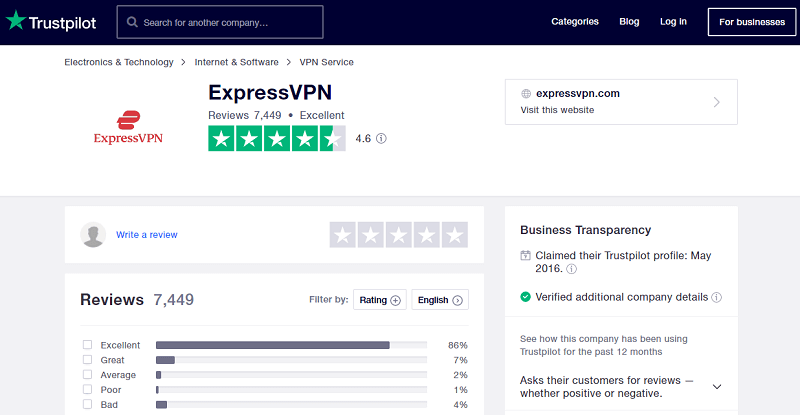Click the search magnifier icon
The width and height of the screenshot is (800, 415).
click(132, 22)
